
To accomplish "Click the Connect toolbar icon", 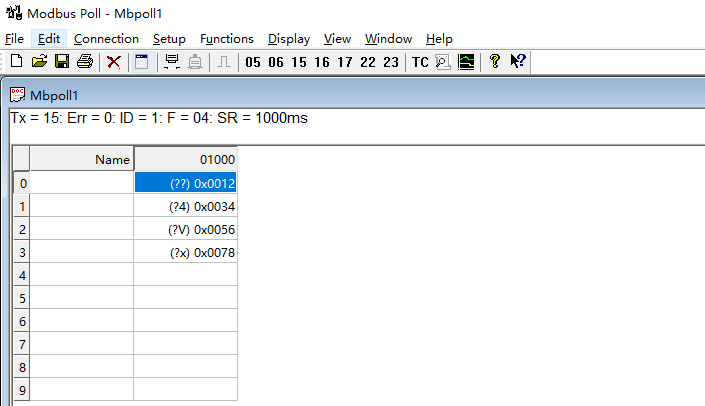I will tap(172, 62).
